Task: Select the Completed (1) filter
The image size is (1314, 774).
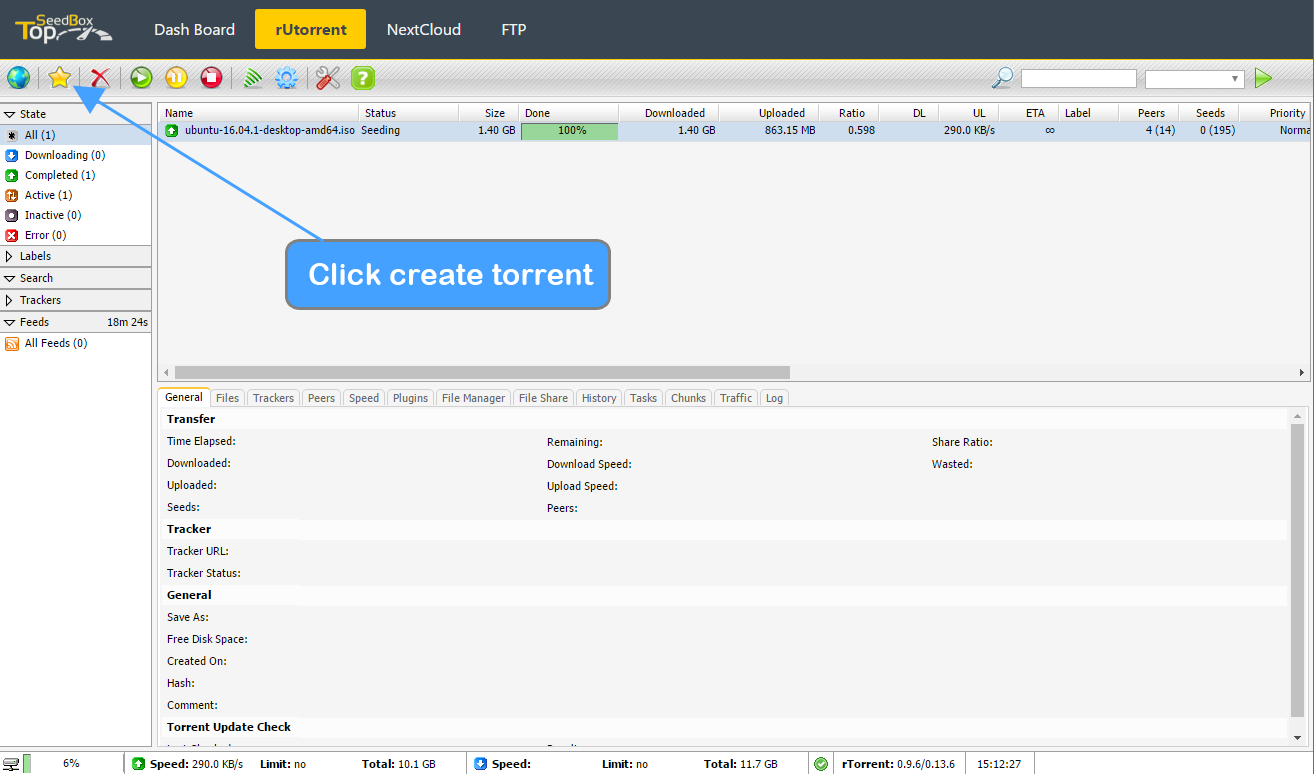Action: [60, 175]
